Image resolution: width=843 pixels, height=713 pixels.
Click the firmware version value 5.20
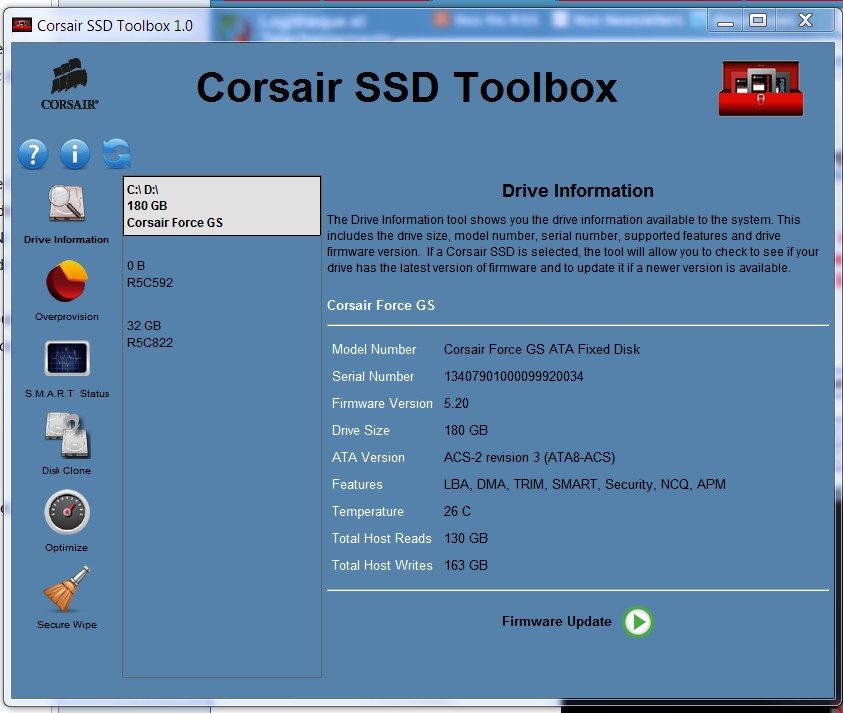pyautogui.click(x=456, y=403)
